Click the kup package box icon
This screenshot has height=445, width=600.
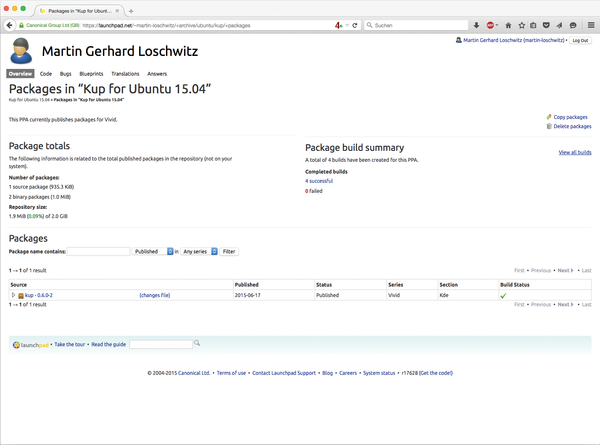point(21,295)
